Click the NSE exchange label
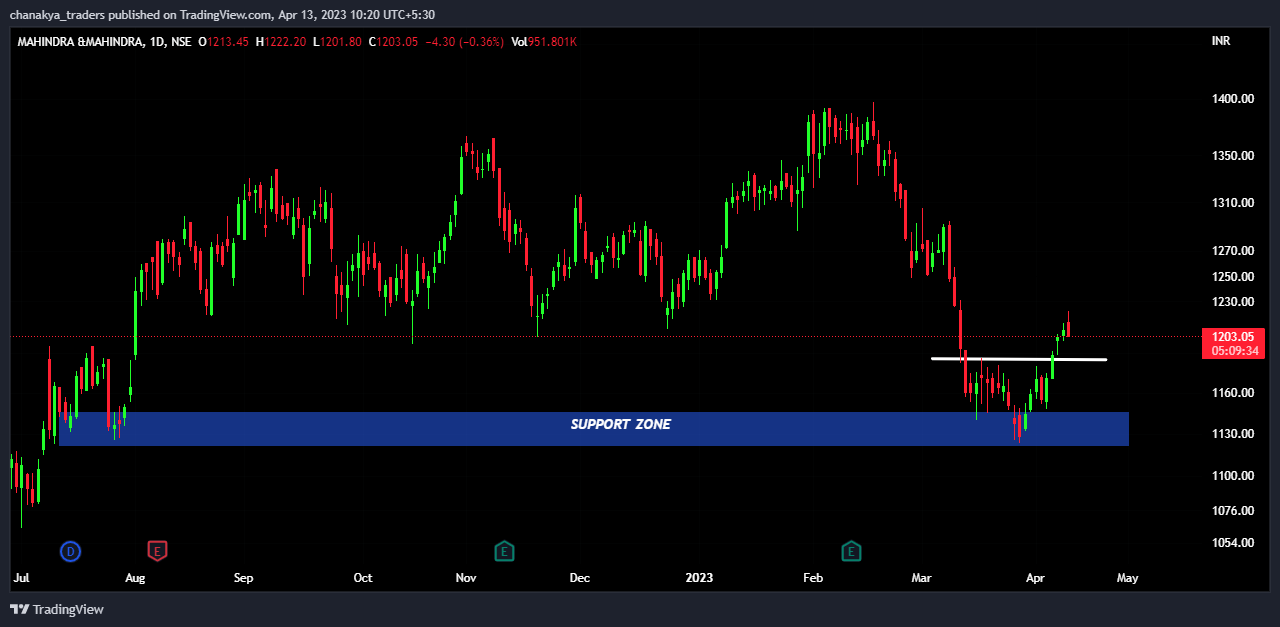 coord(181,42)
